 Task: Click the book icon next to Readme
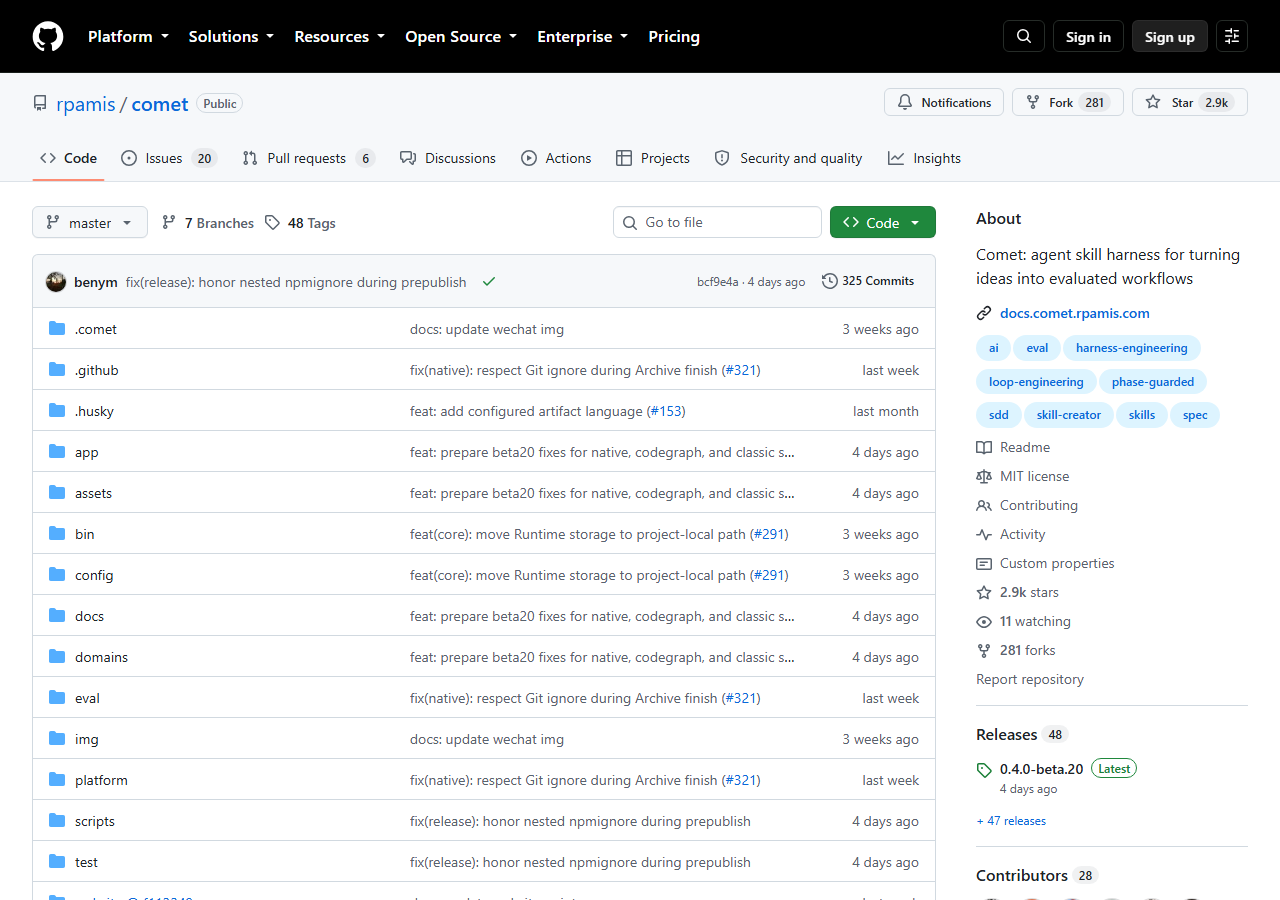click(x=984, y=447)
